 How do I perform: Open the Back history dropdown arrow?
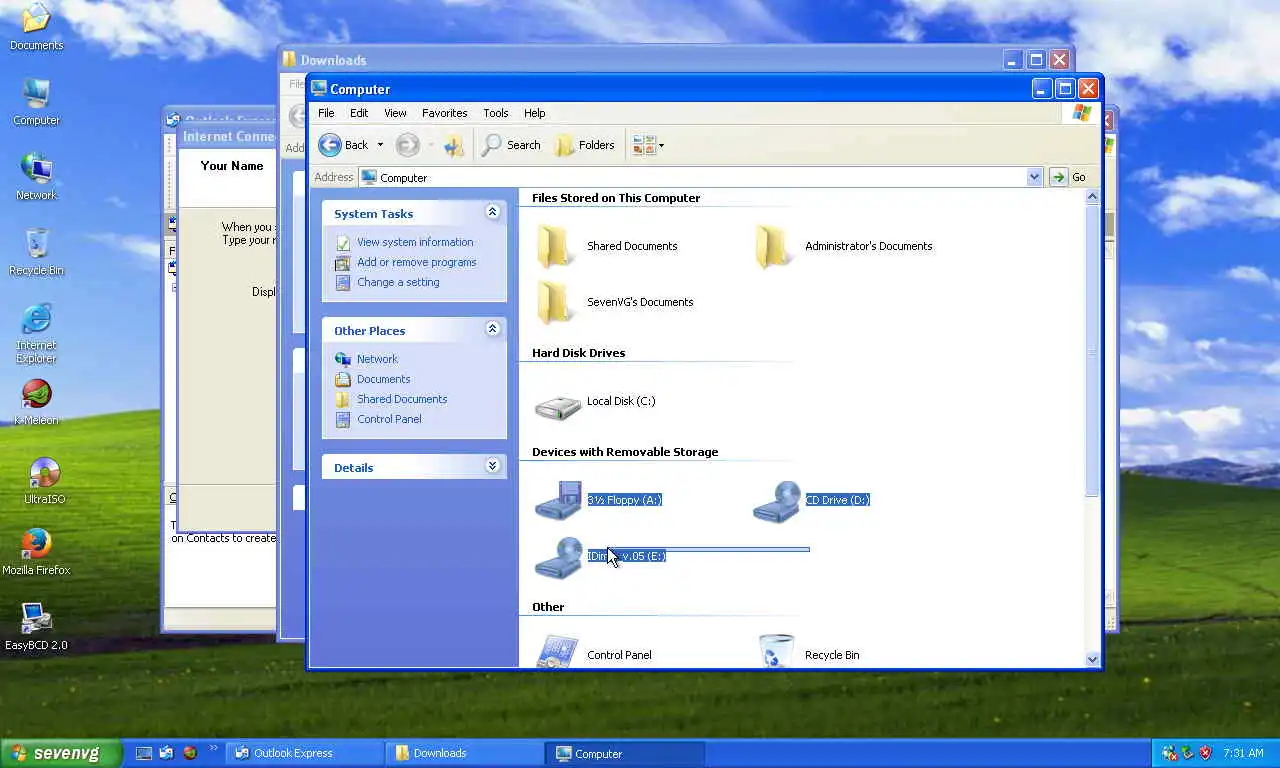click(380, 146)
